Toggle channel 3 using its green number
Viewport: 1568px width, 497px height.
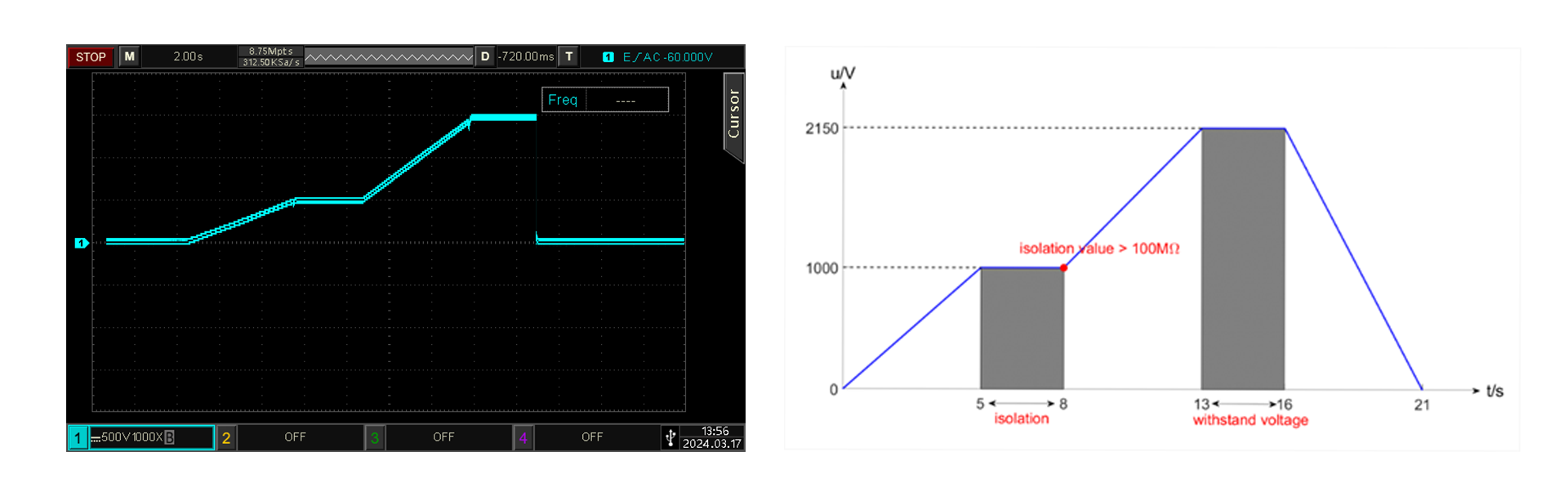(x=375, y=438)
